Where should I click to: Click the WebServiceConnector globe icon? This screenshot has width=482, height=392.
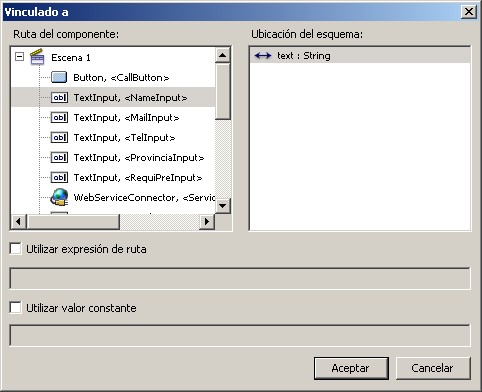59,197
